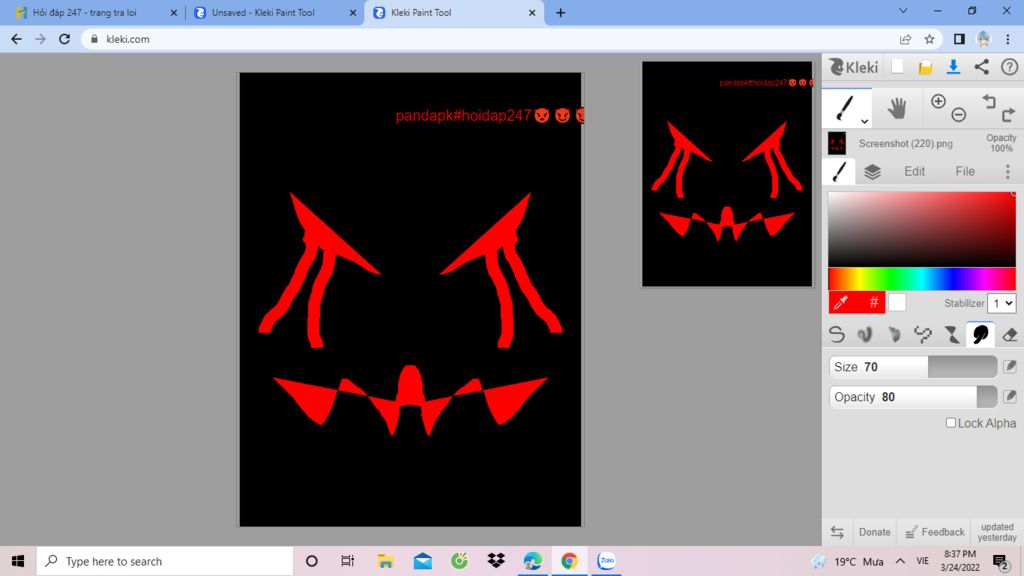Select the white secondary color swatch
The image size is (1024, 576).
897,302
